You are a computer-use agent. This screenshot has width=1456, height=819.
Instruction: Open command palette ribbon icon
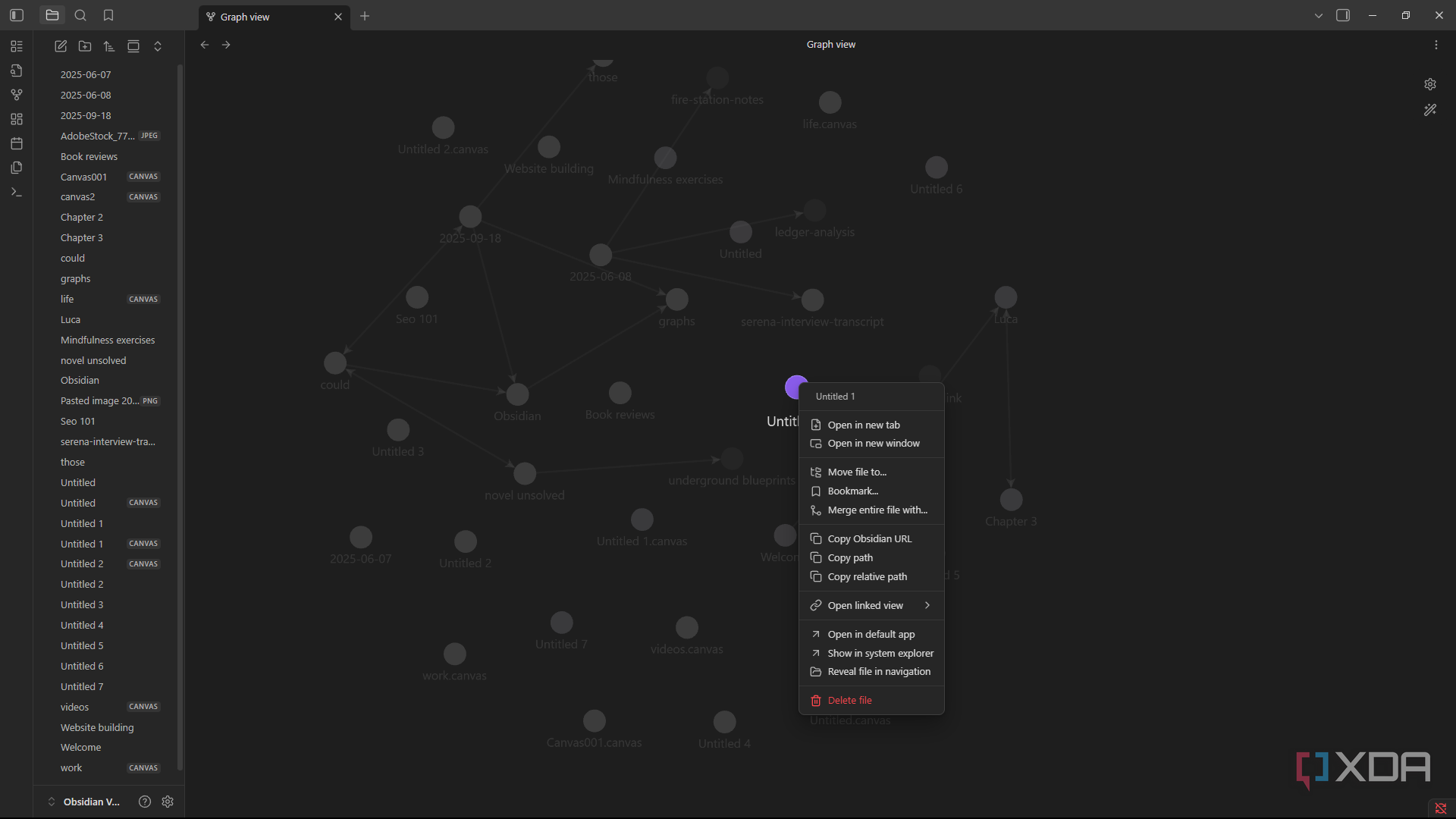click(17, 192)
